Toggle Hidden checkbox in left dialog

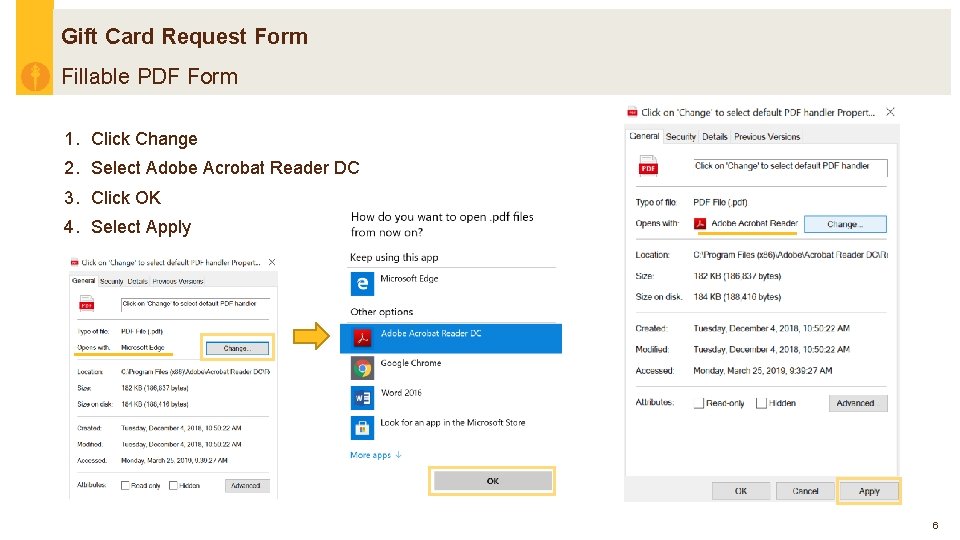[173, 486]
